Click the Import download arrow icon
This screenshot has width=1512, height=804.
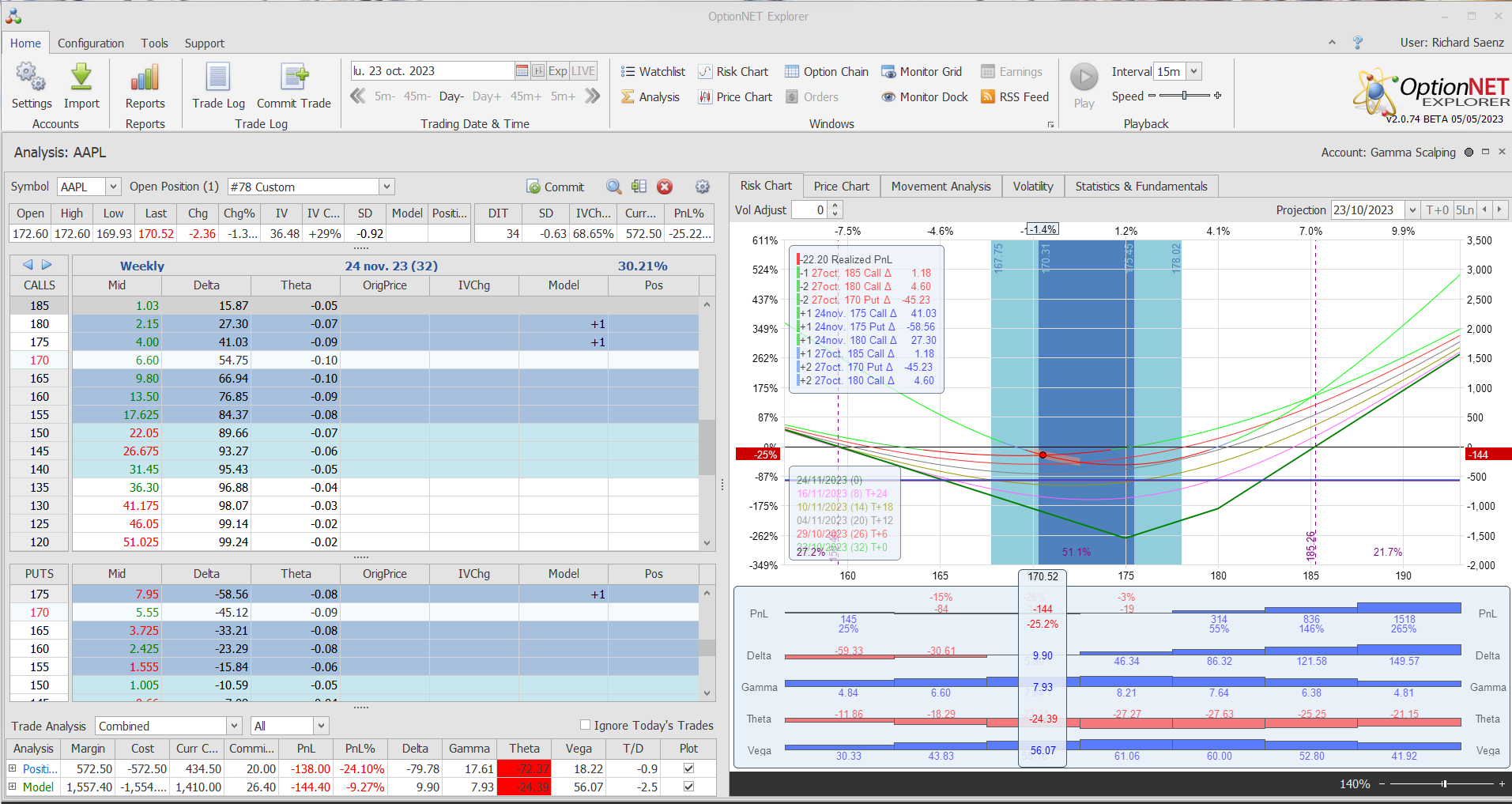(81, 77)
